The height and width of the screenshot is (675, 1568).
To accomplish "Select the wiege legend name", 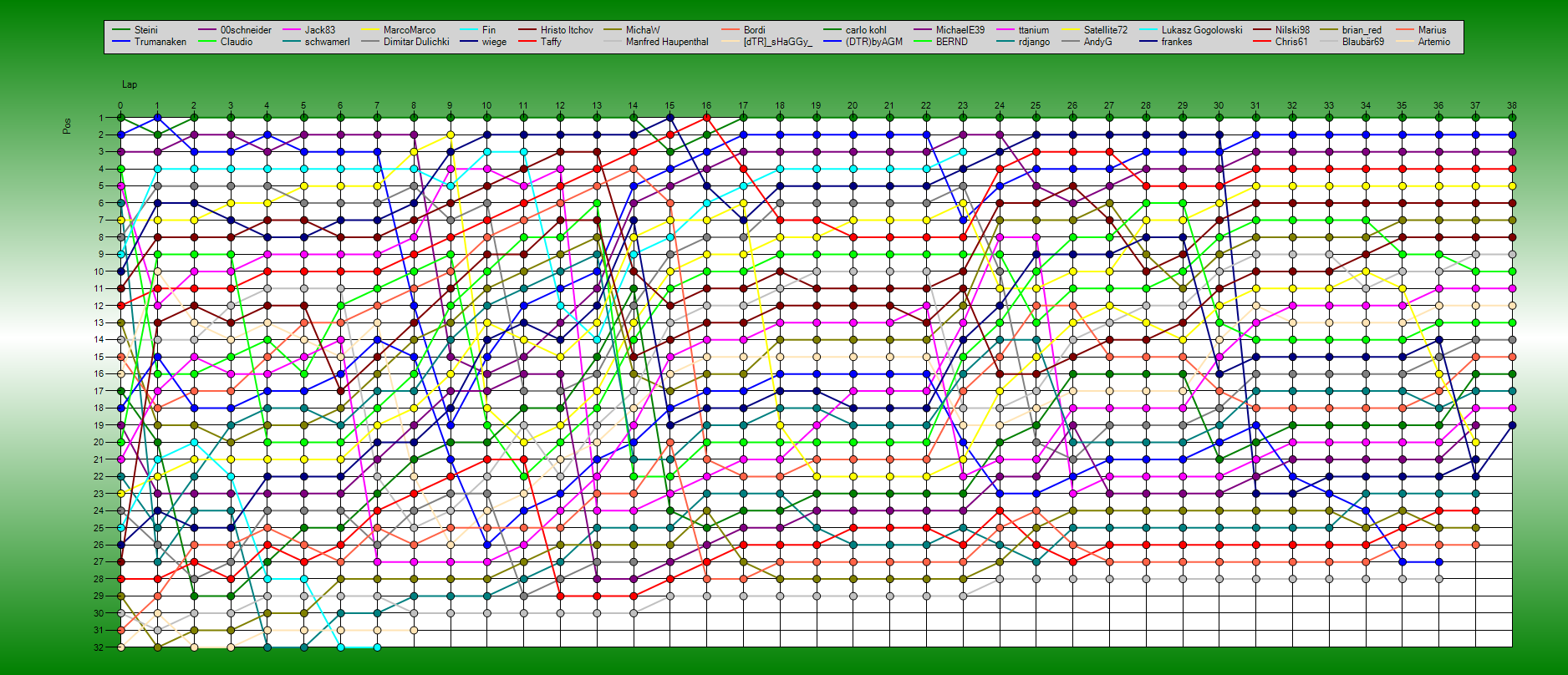I will point(494,42).
